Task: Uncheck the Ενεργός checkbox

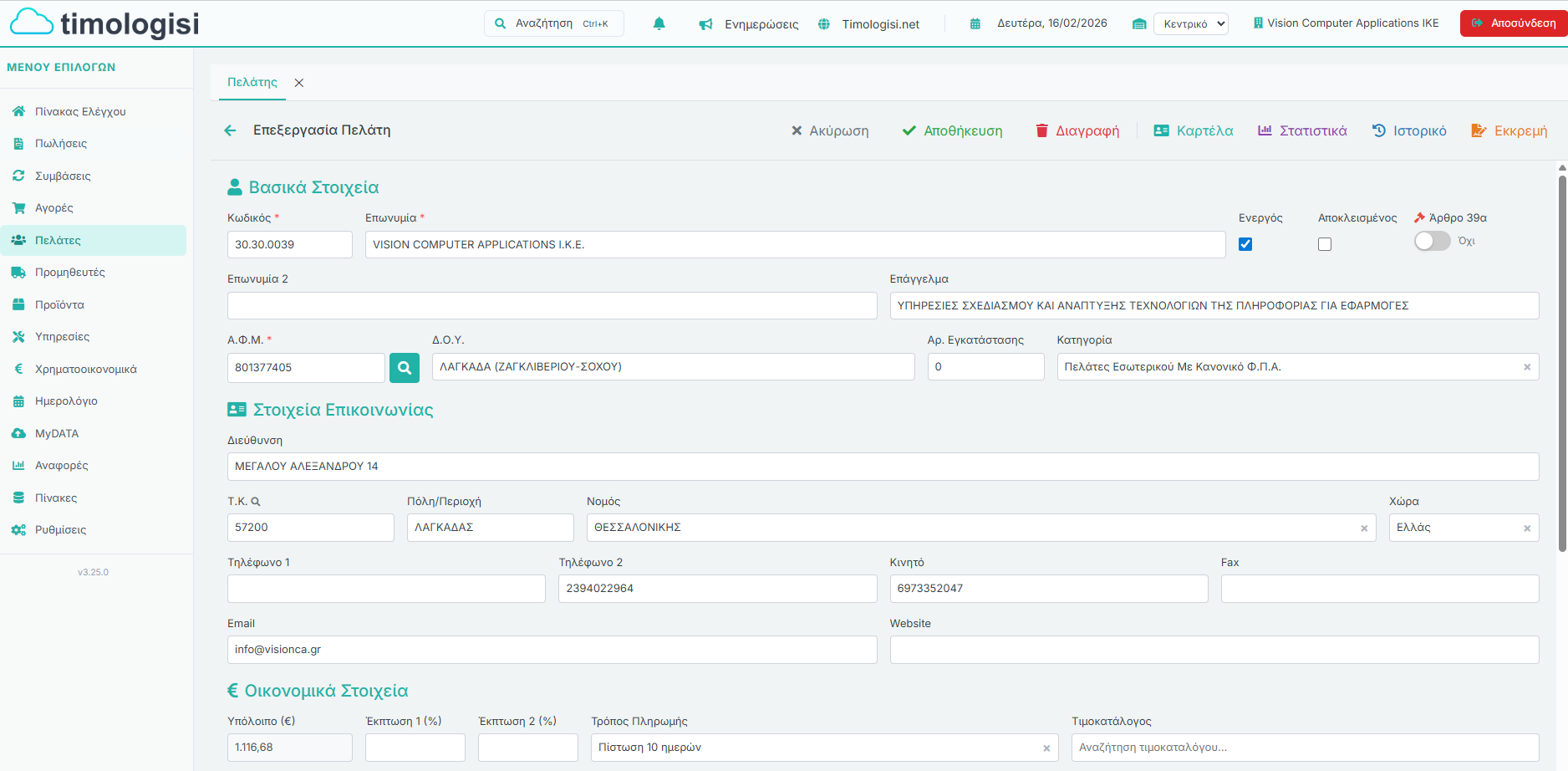Action: coord(1245,244)
